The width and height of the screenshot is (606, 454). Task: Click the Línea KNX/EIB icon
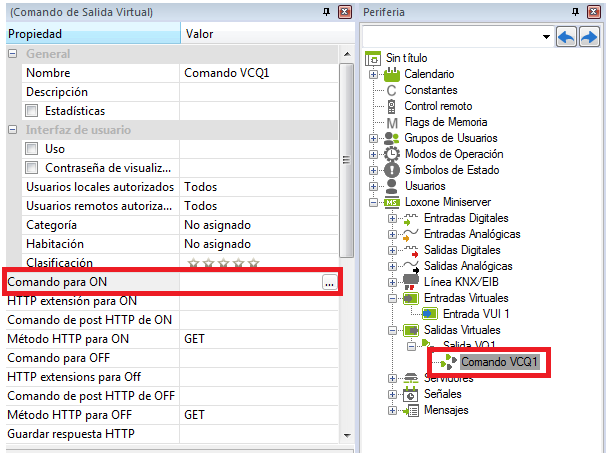[411, 282]
